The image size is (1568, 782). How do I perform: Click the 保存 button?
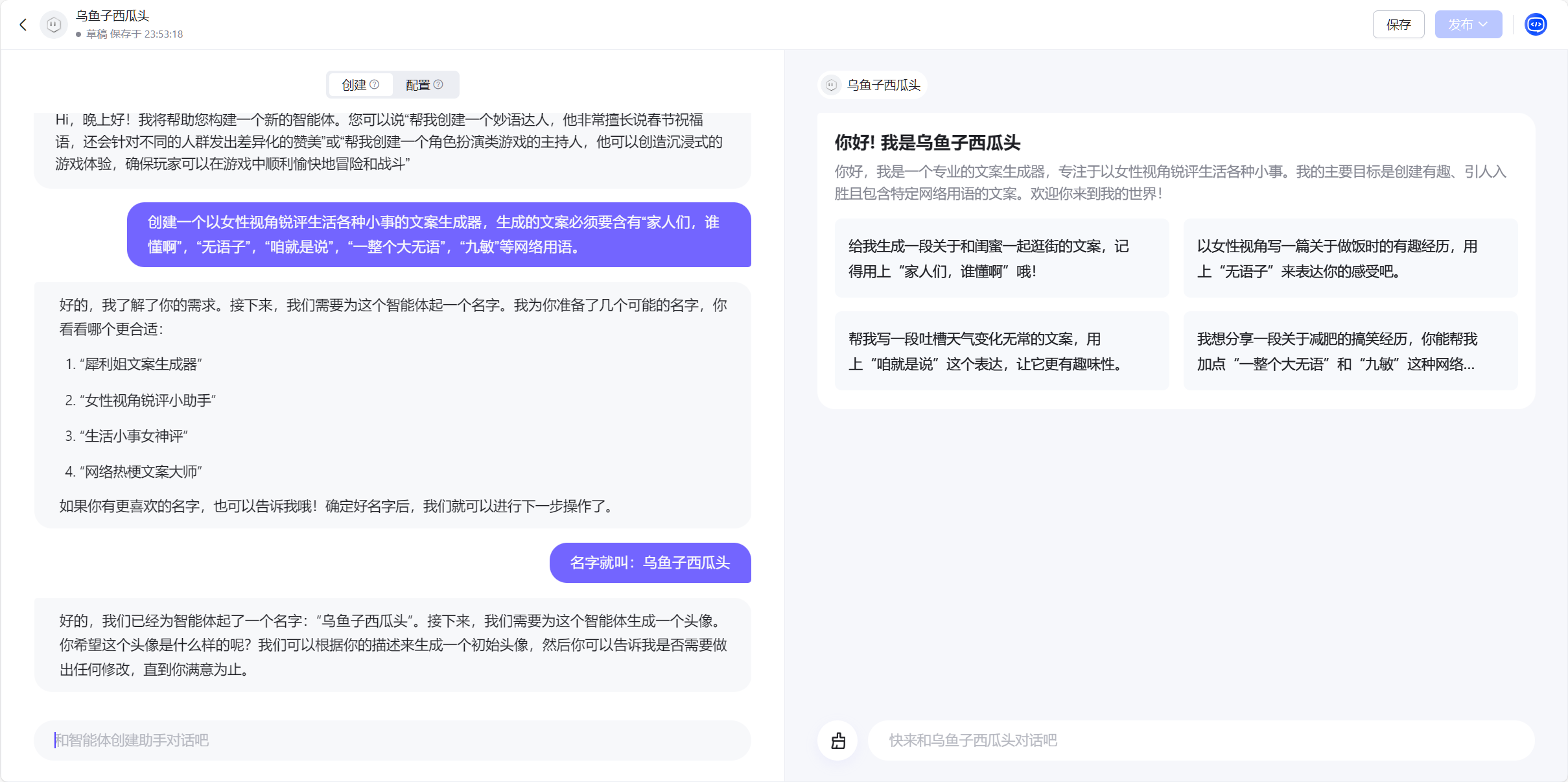(1398, 25)
